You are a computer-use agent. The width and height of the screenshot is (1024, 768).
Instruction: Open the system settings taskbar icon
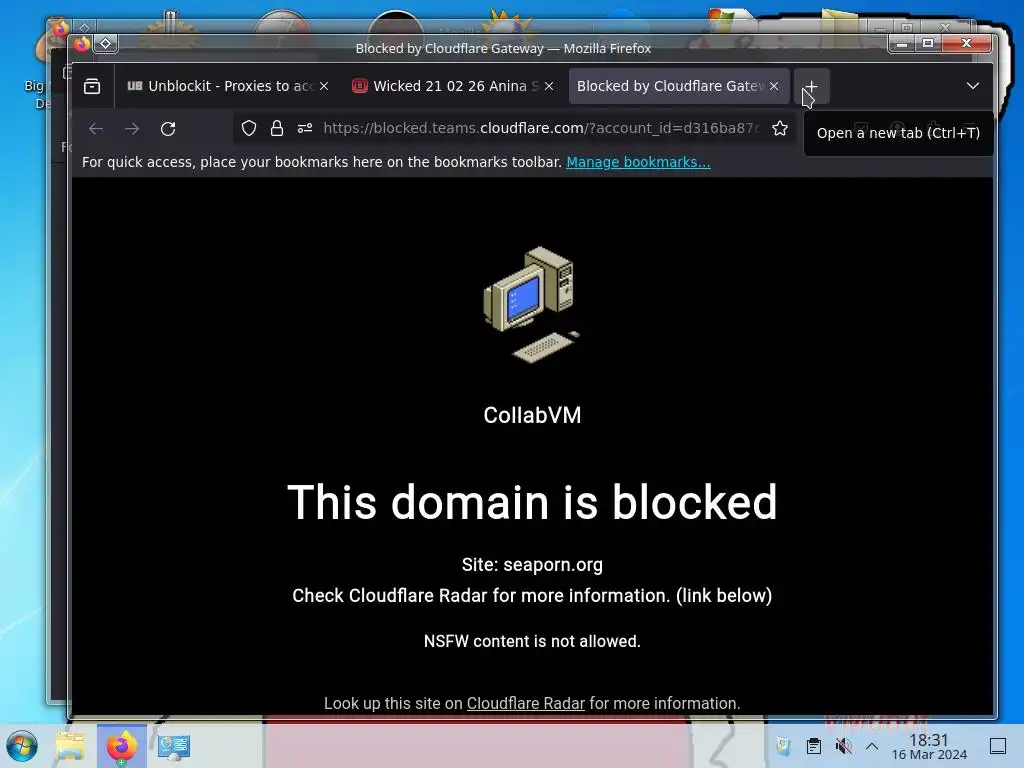pos(174,746)
